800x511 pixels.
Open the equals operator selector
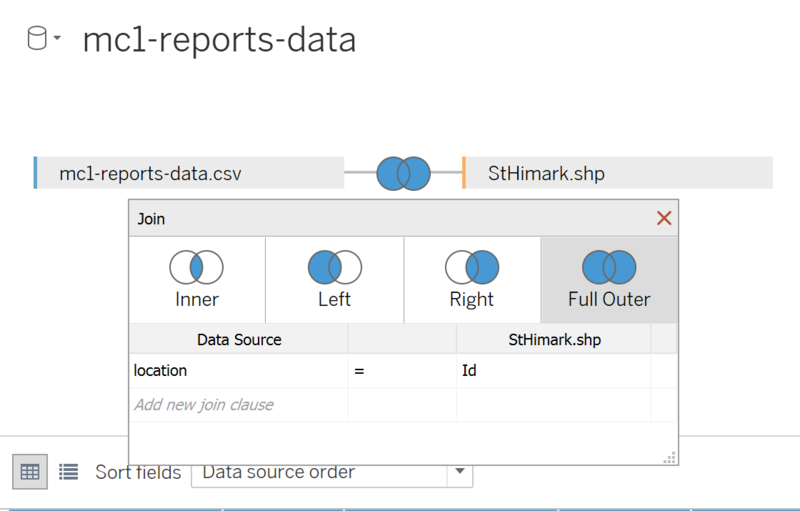point(402,371)
